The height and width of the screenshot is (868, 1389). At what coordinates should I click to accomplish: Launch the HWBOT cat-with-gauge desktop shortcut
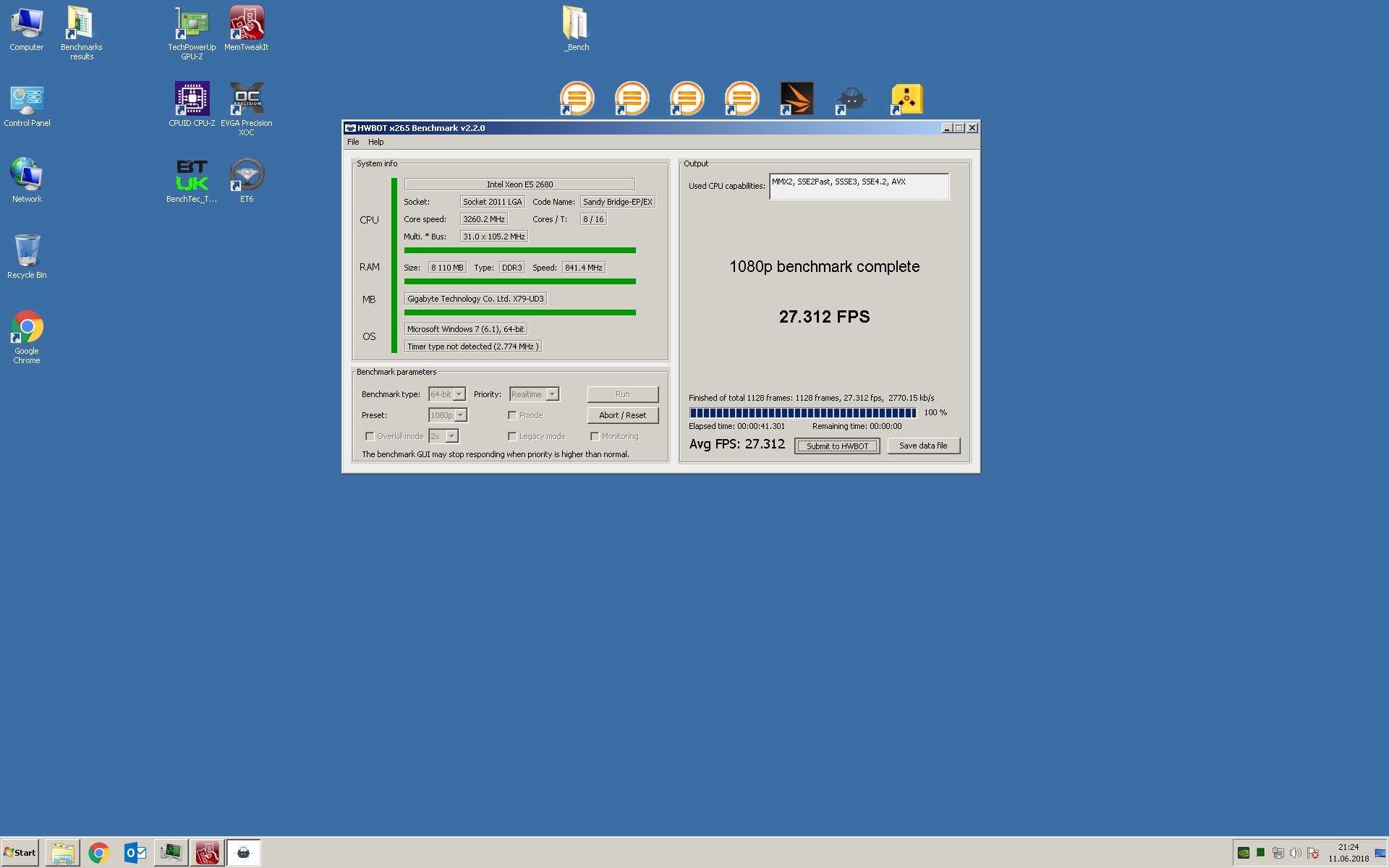coord(851,98)
